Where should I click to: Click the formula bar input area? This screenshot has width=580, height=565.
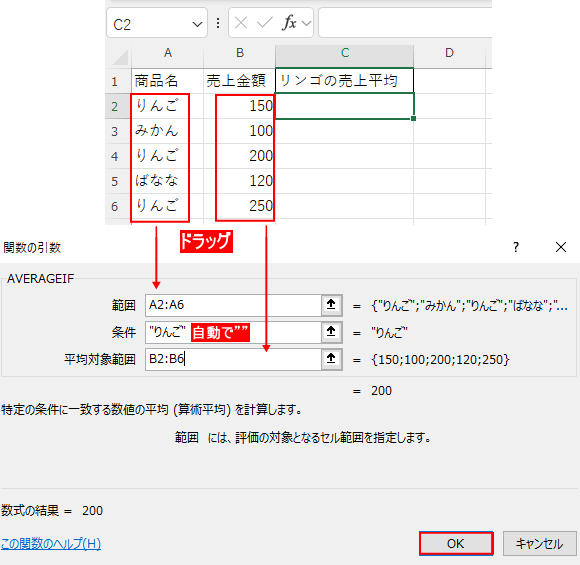click(405, 23)
